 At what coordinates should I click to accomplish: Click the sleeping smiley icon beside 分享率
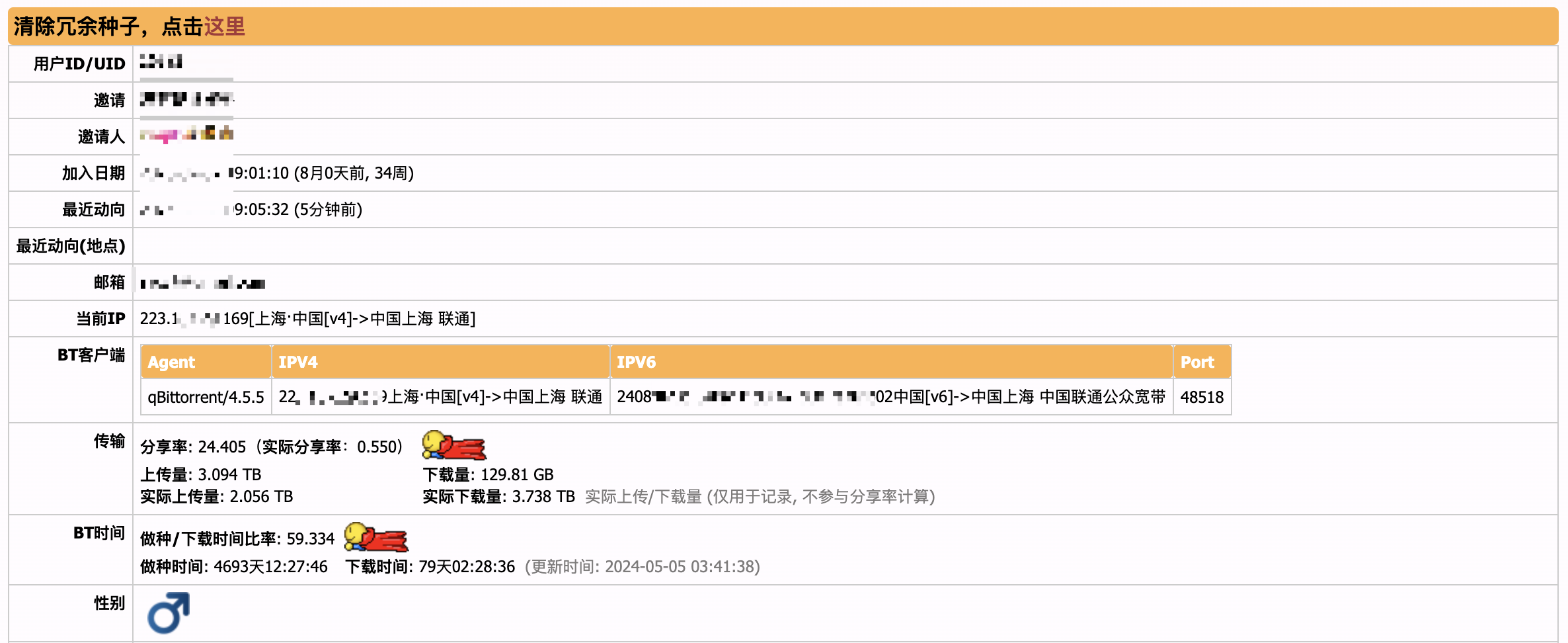coord(454,446)
